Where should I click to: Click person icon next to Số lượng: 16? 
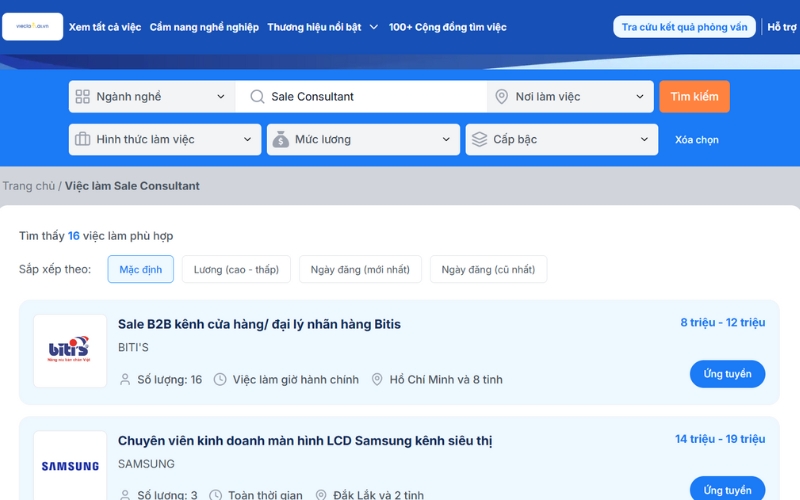[124, 380]
